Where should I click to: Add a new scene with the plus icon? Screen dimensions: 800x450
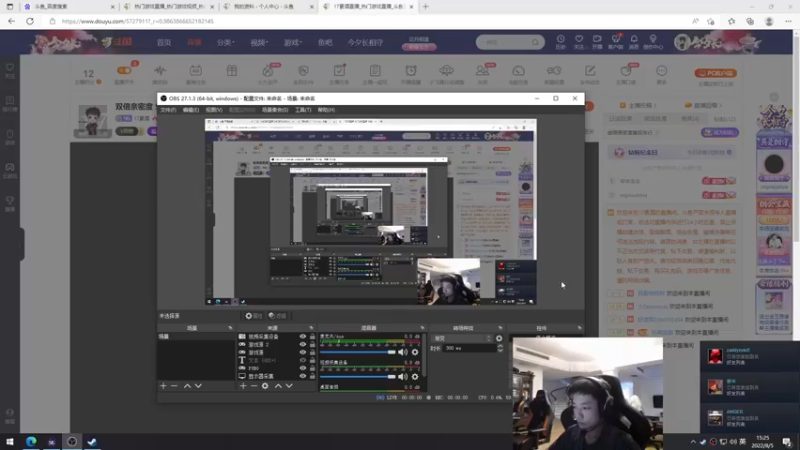point(163,386)
